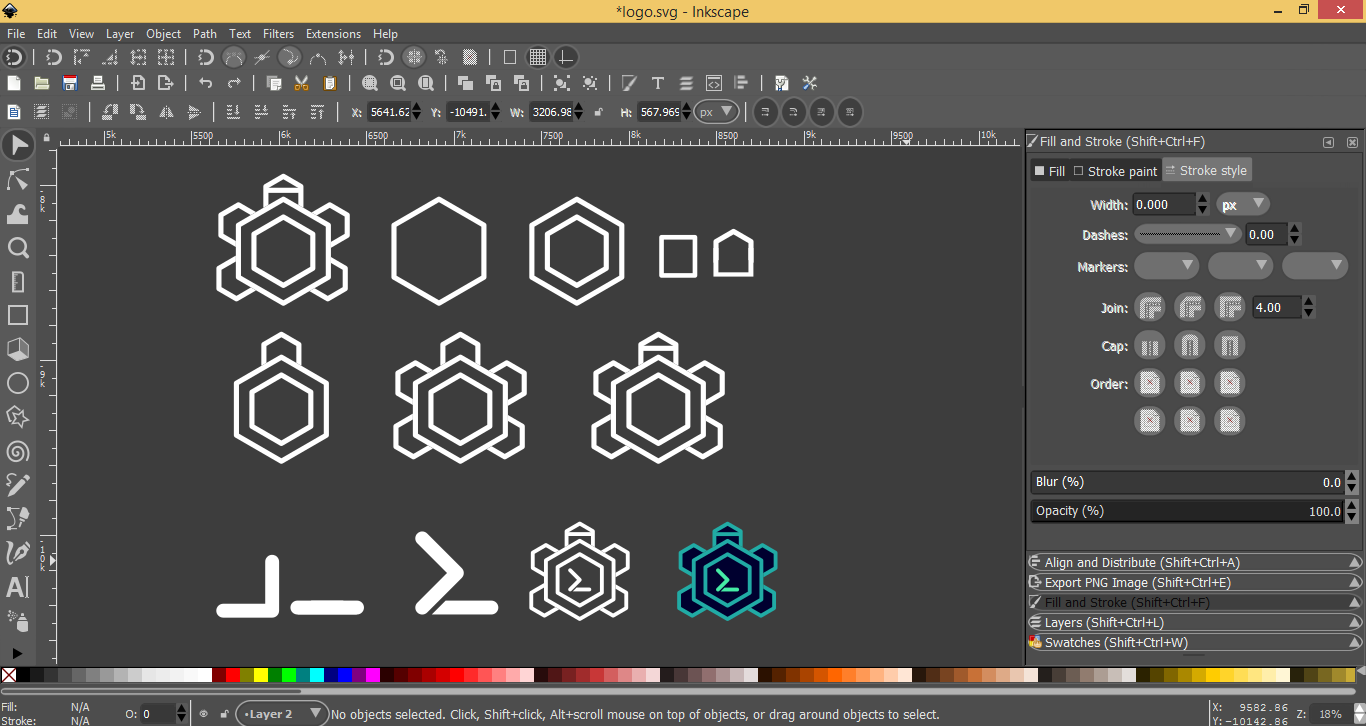Click the teal turtle logo on canvas

click(x=727, y=571)
